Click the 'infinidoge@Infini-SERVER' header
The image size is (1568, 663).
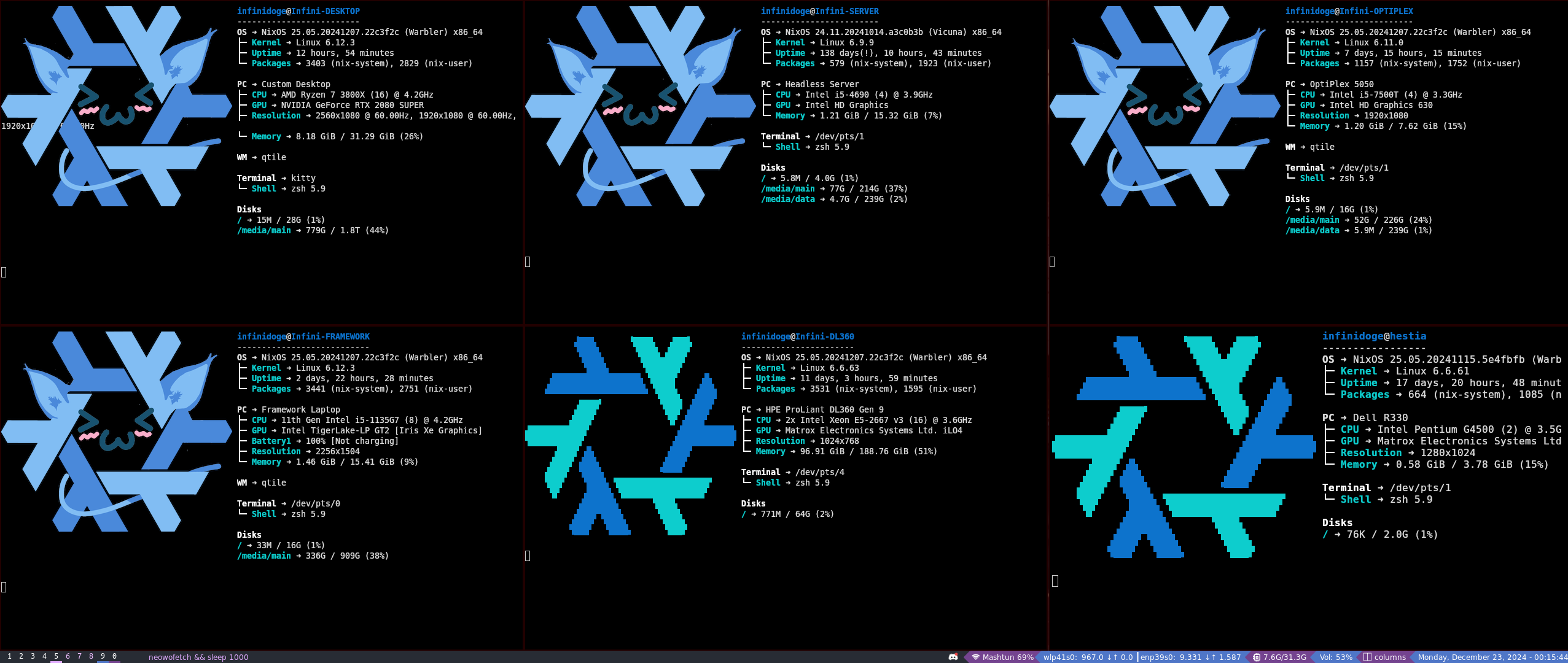[820, 11]
